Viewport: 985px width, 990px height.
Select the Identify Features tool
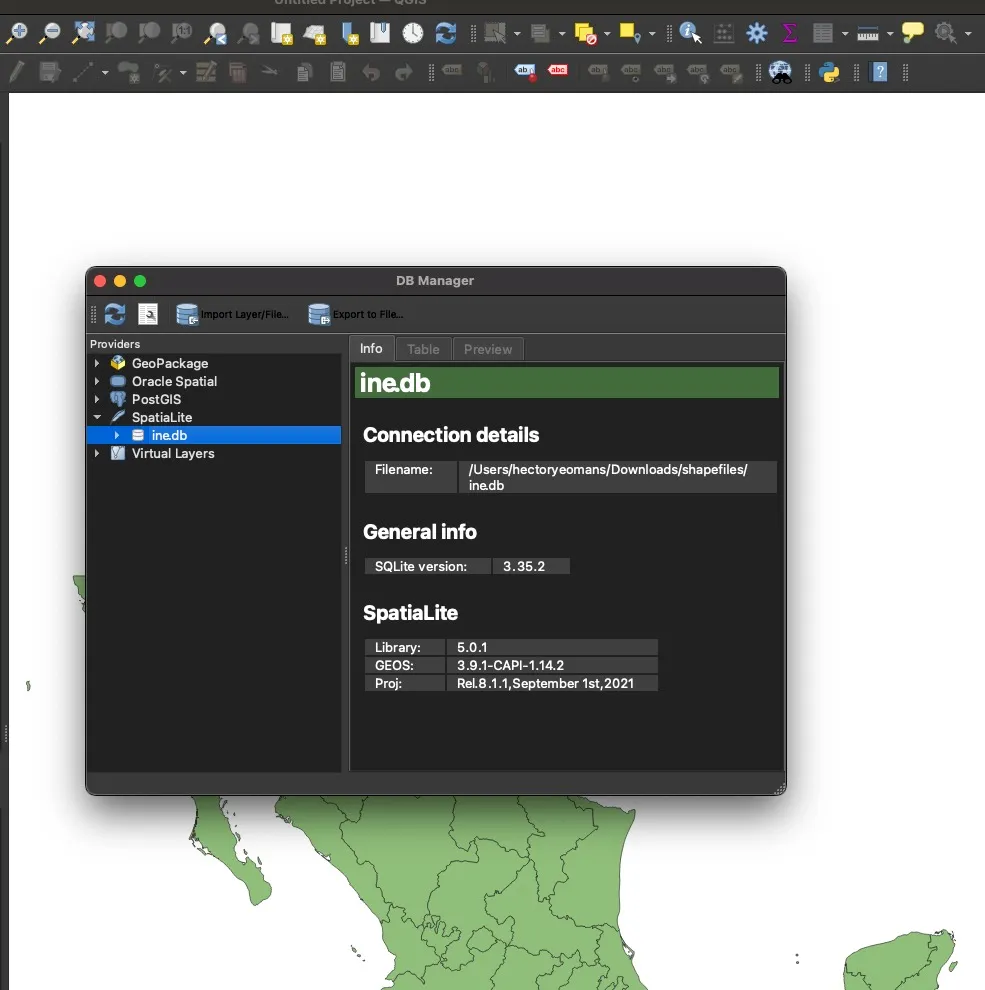click(x=690, y=33)
